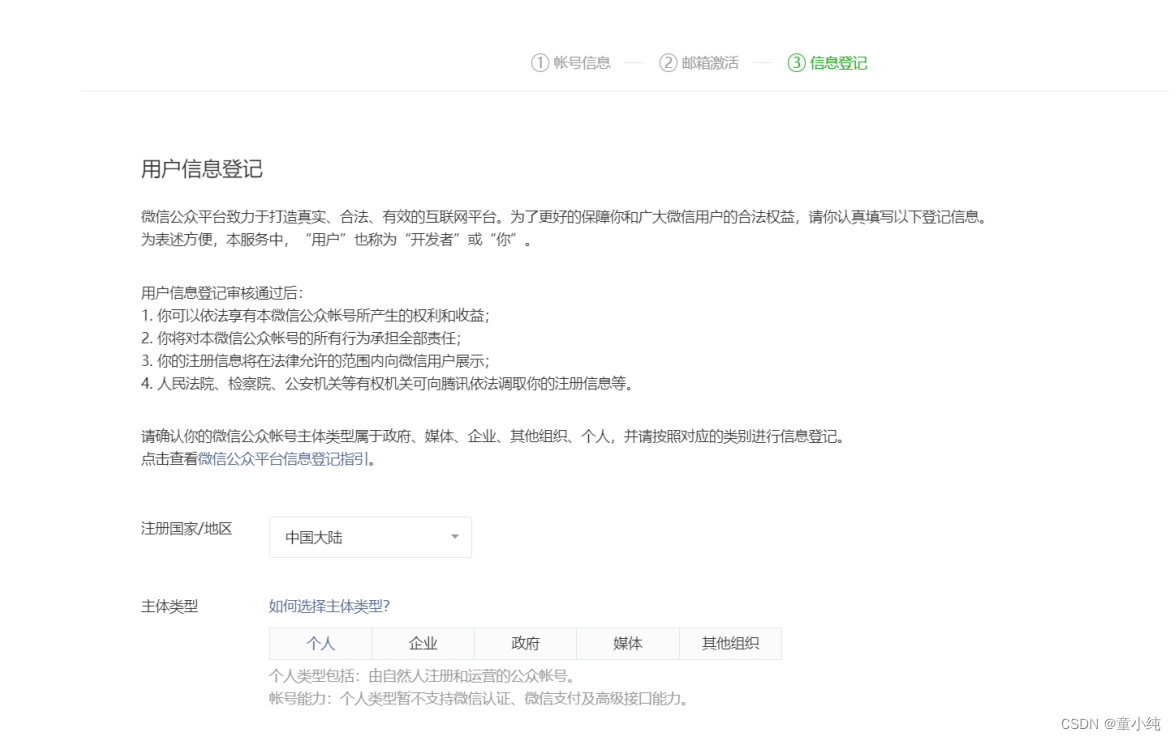Click line 4 about 人民法院、检察院
Image resolution: width=1176 pixels, height=740 pixels.
[388, 384]
